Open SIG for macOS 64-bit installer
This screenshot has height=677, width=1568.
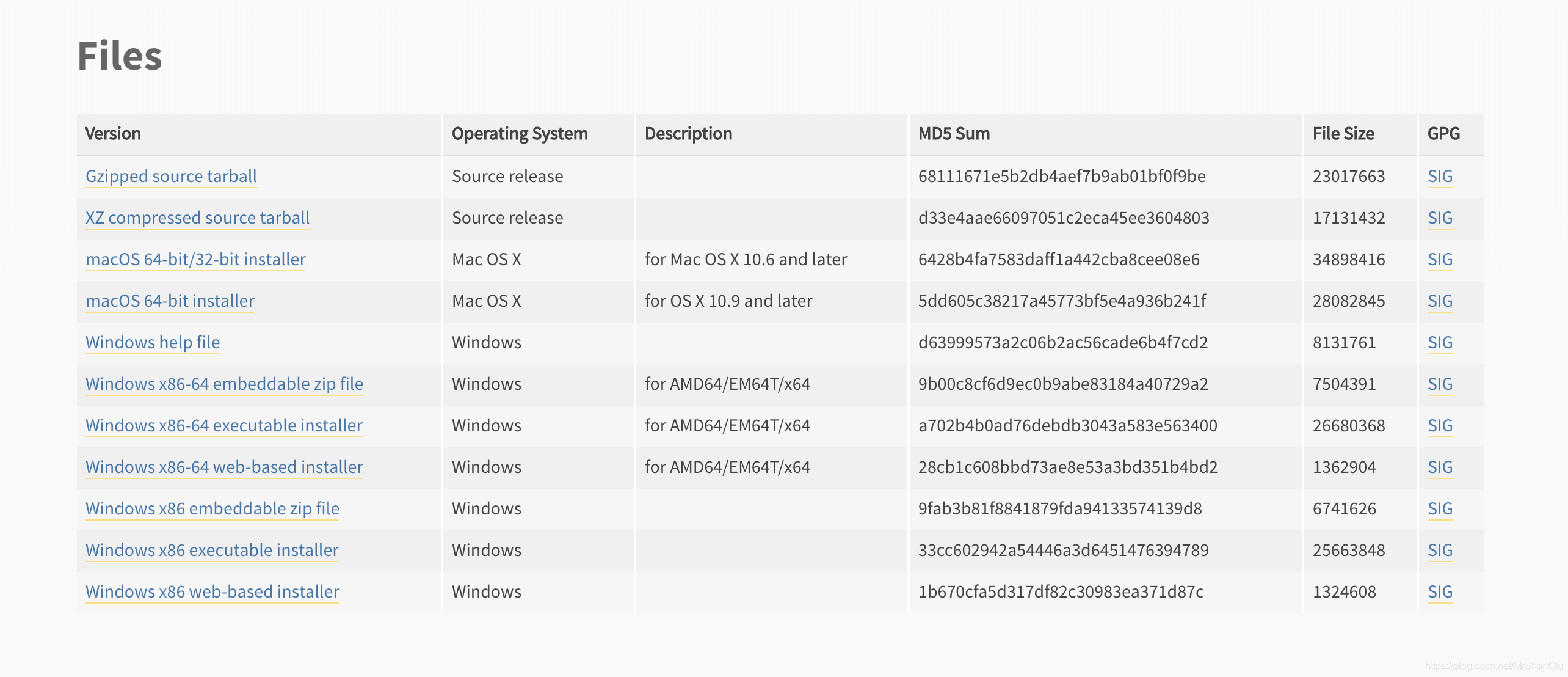tap(1440, 301)
